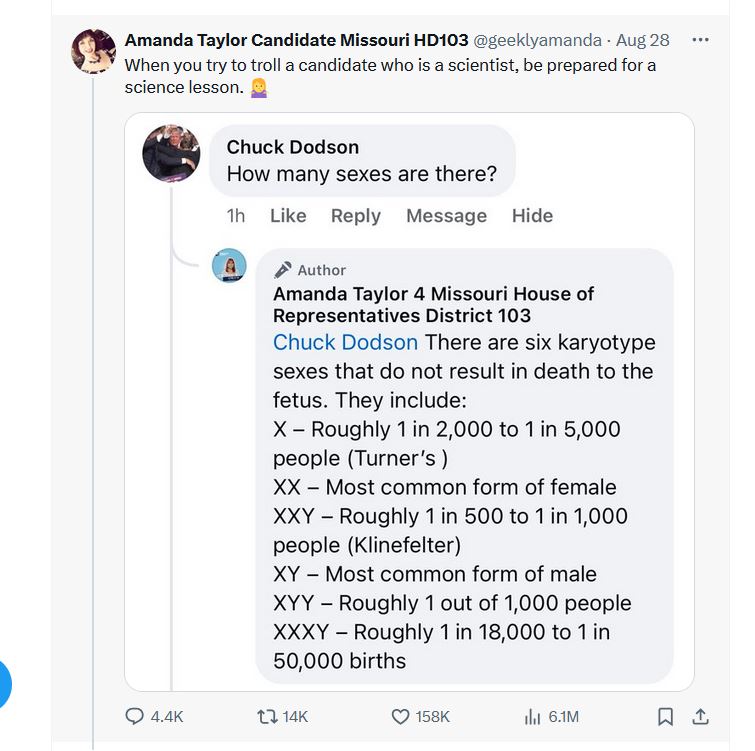Open the @geeklyamanda handle link
The height and width of the screenshot is (751, 755).
pyautogui.click(x=537, y=40)
